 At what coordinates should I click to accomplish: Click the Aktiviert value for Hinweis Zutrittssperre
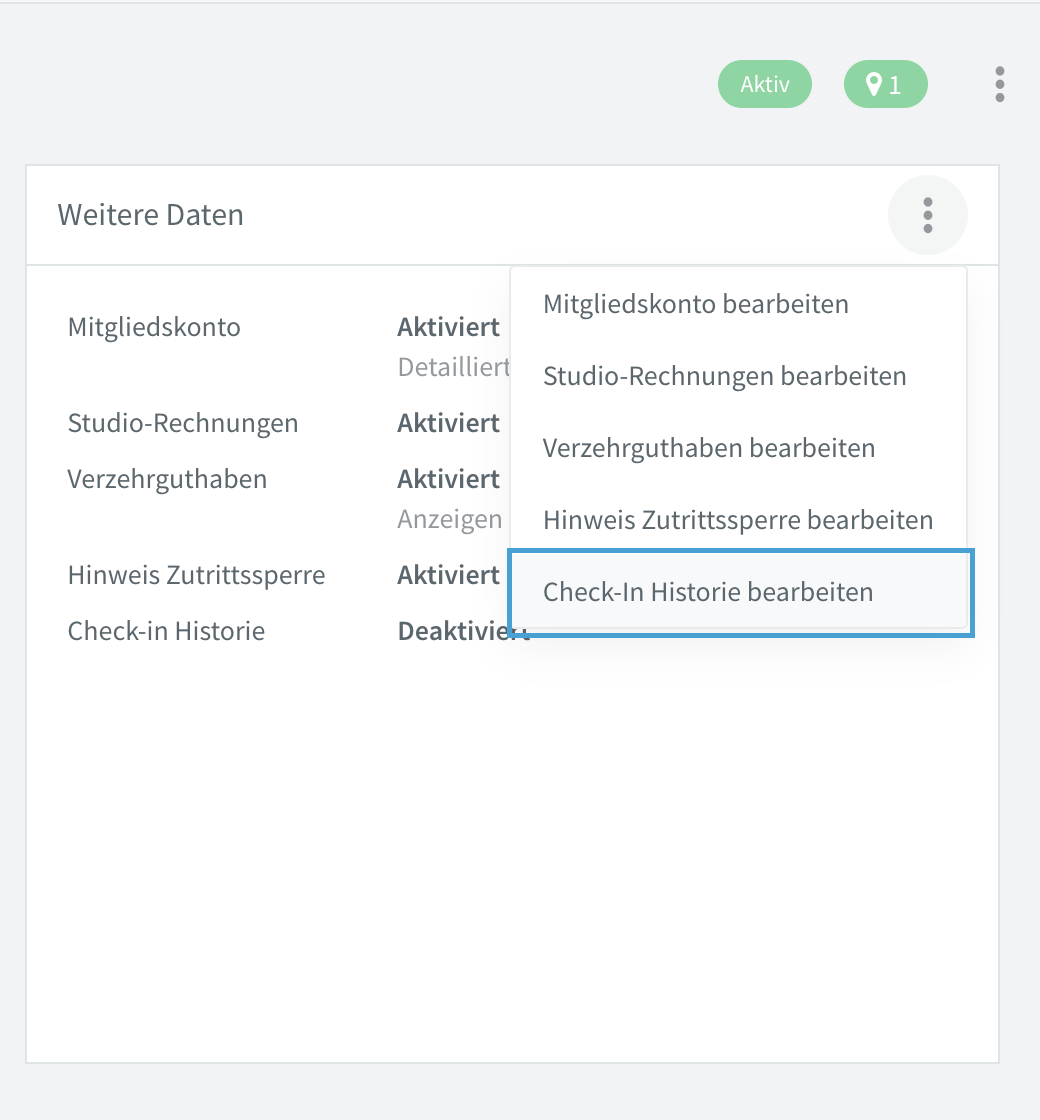tap(449, 575)
